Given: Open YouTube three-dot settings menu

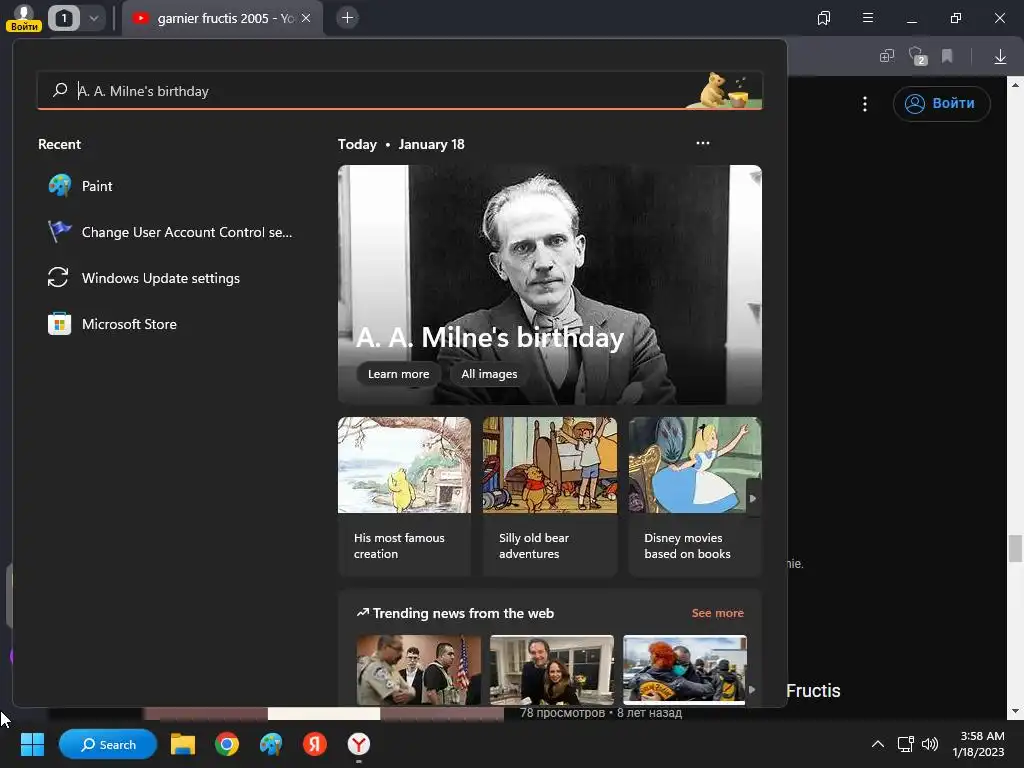Looking at the screenshot, I should (865, 104).
